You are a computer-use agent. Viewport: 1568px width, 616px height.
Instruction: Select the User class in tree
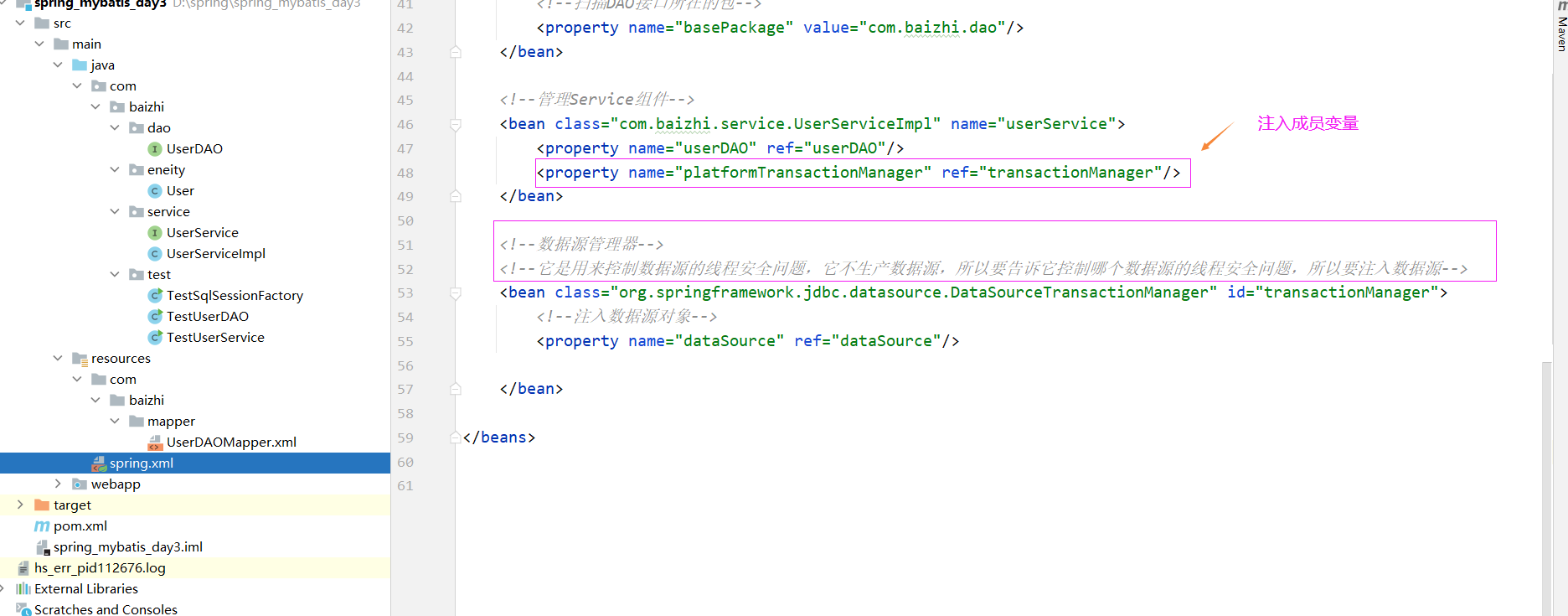pos(180,190)
